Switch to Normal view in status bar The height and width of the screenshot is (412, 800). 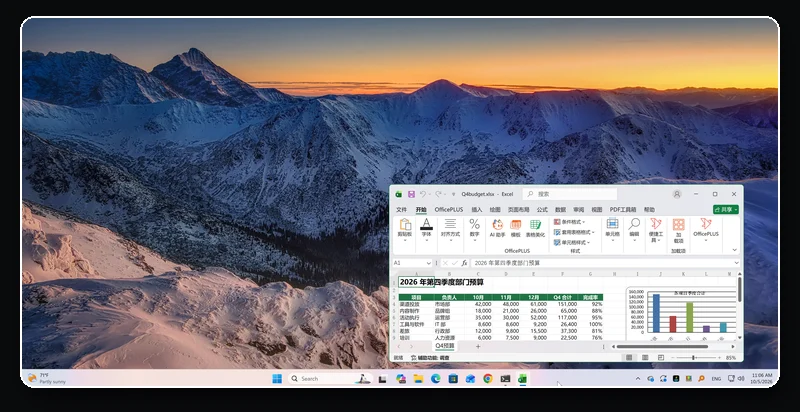629,358
